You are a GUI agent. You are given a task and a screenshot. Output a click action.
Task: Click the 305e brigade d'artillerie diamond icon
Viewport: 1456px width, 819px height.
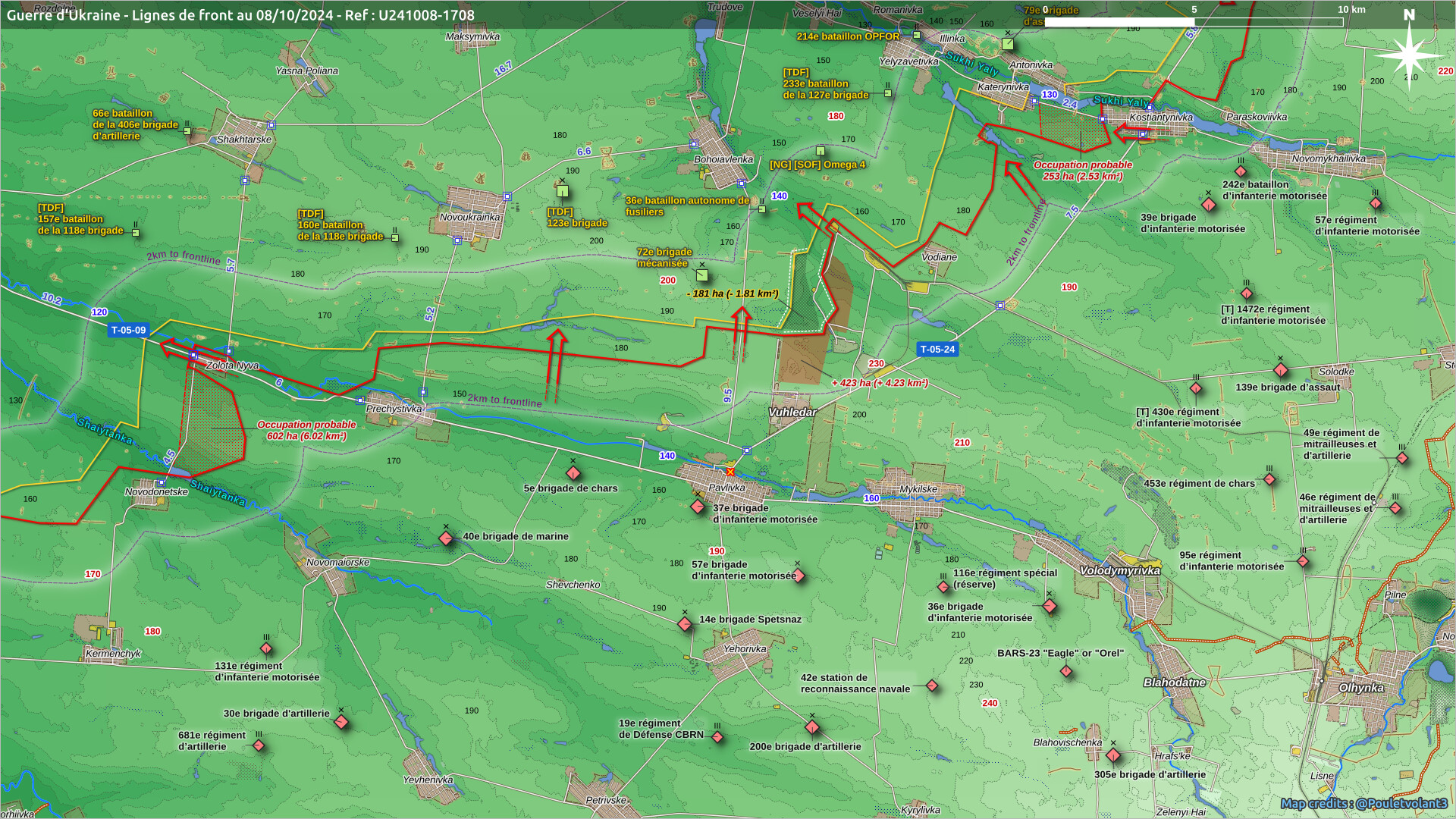point(1113,755)
